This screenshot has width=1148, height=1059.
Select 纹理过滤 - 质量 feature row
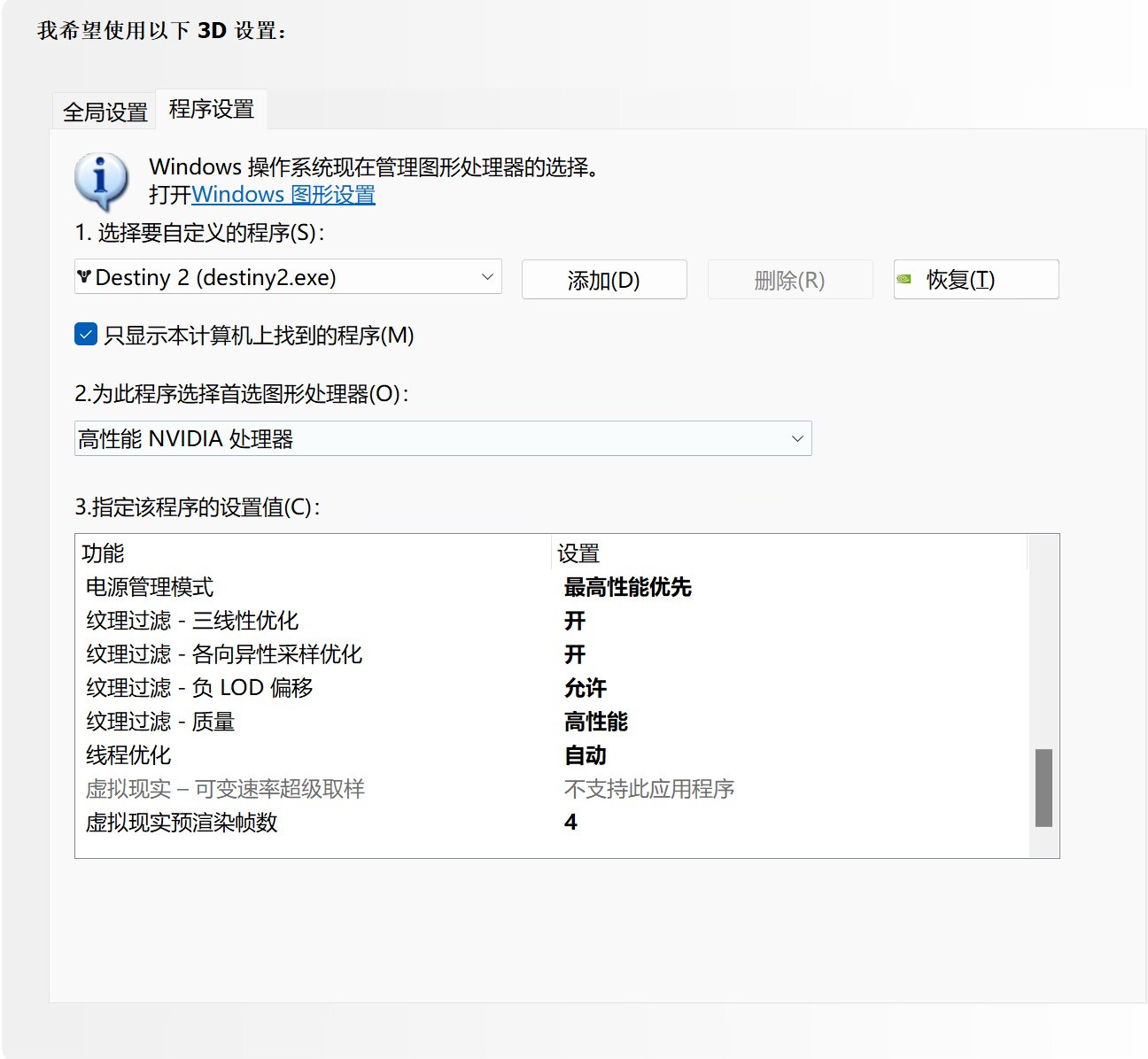pyautogui.click(x=552, y=722)
